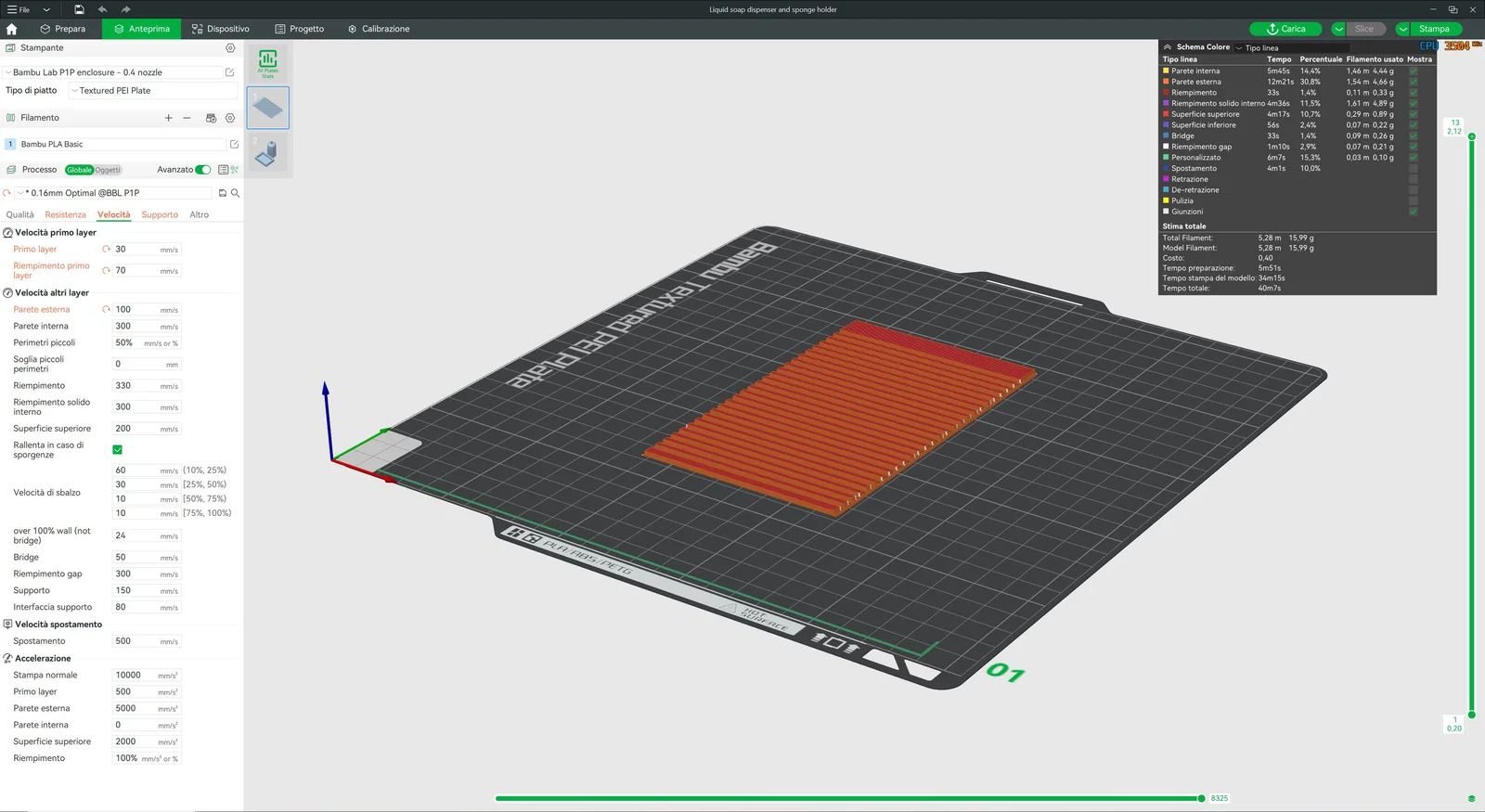
Task: Click the Carica upload button
Action: pos(1285,29)
